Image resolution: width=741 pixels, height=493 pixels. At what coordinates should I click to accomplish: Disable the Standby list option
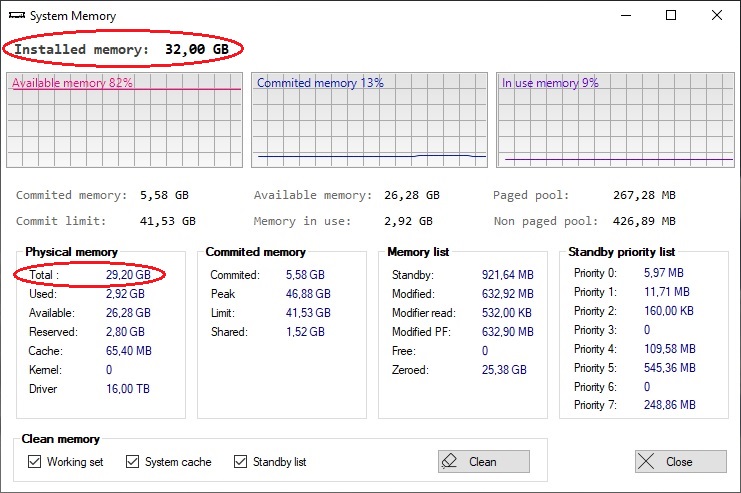tap(240, 462)
